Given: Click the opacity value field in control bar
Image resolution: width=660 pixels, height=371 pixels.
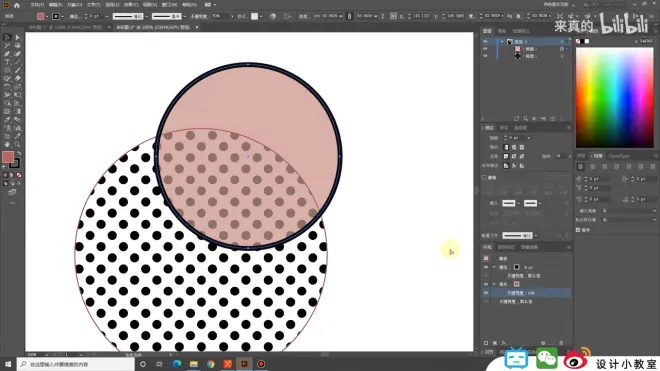Looking at the screenshot, I should tap(220, 16).
